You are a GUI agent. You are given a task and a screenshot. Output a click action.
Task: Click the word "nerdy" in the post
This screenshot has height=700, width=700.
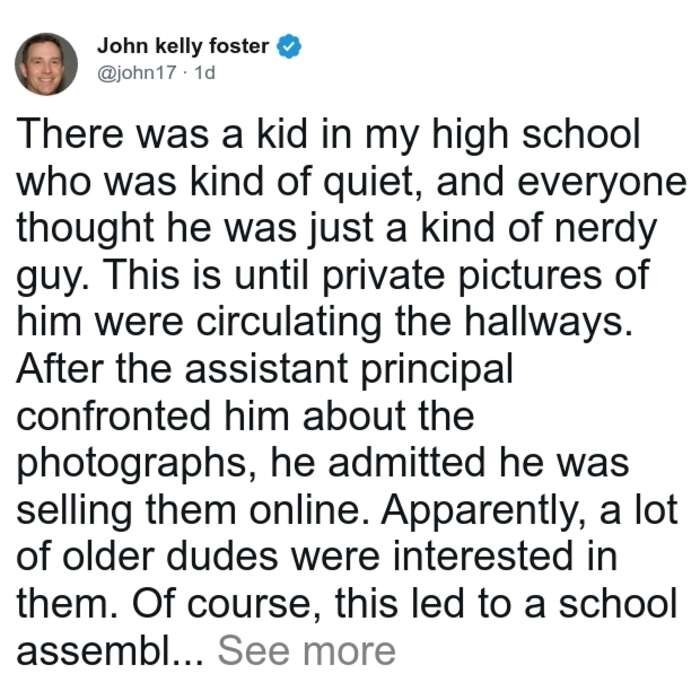click(x=605, y=230)
